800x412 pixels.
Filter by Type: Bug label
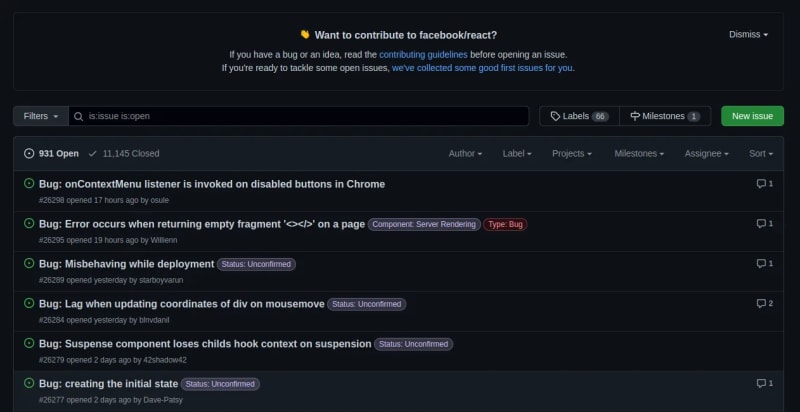[505, 224]
